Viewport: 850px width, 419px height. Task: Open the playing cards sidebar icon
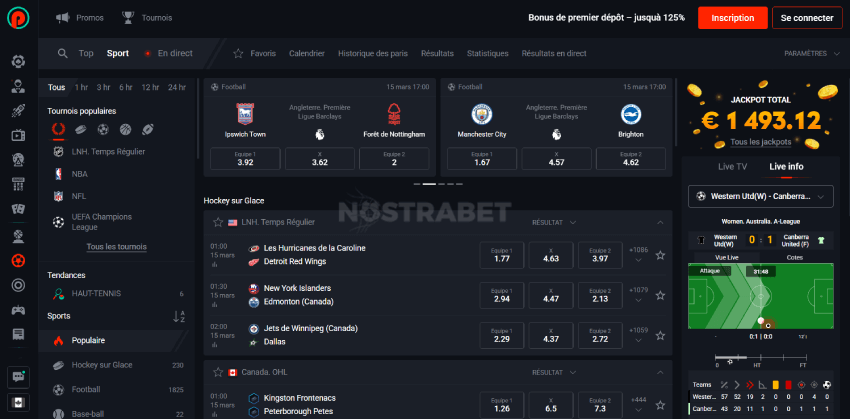click(18, 209)
